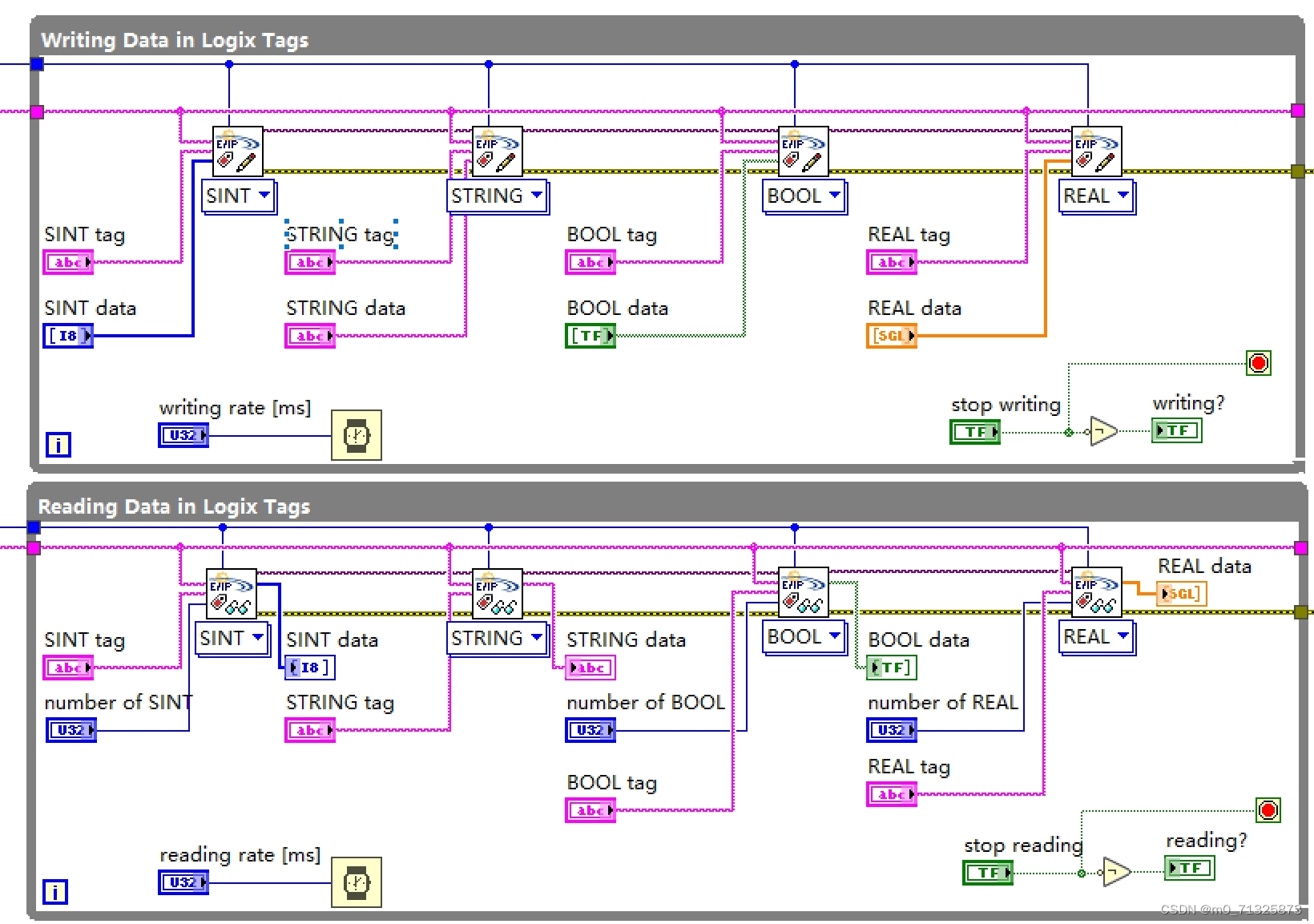Toggle the stop writing boolean constant
1314x924 pixels.
coord(974,431)
